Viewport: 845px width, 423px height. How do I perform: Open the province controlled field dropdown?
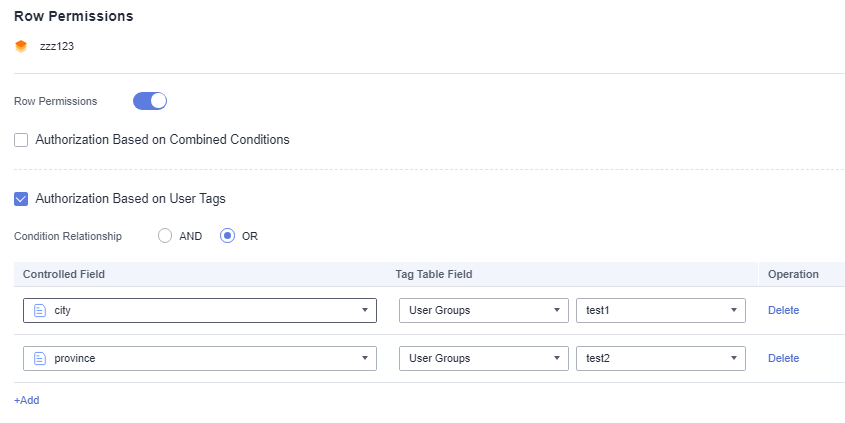(x=200, y=358)
